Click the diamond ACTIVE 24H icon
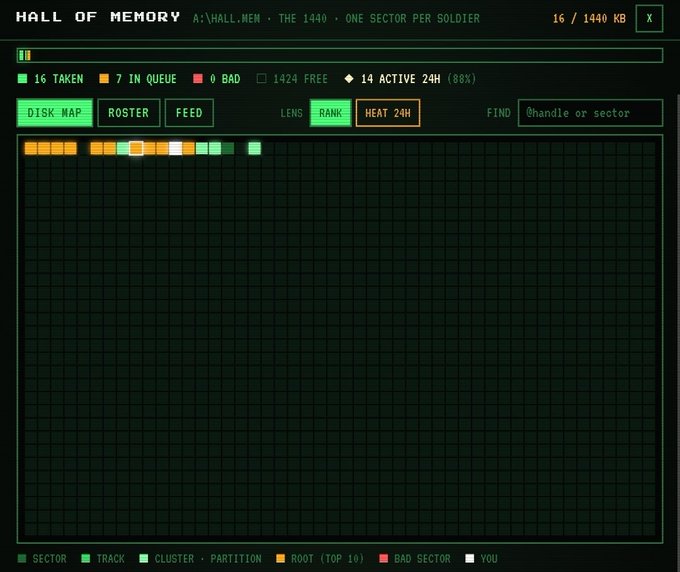This screenshot has width=680, height=572. 349,78
